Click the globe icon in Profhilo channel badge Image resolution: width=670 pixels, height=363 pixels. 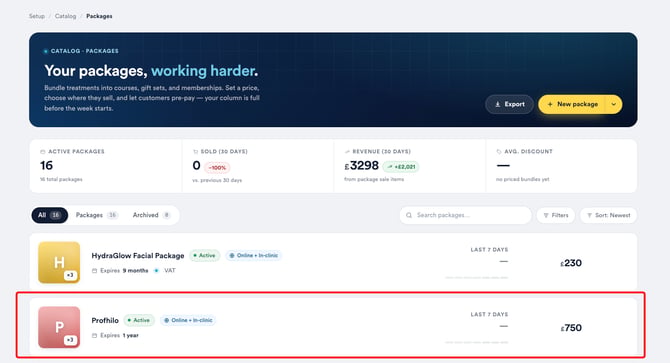tap(167, 320)
